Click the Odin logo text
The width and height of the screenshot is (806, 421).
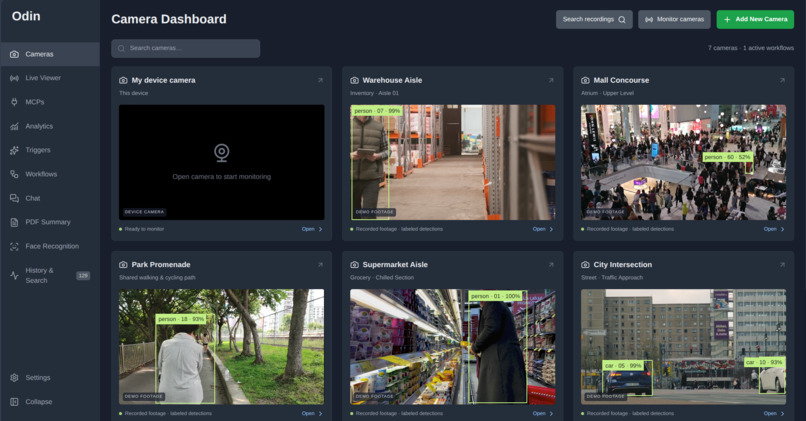[26, 16]
